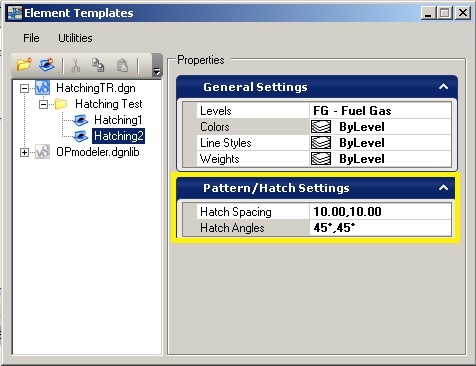
Task: Collapse the General Settings section chevron
Action: [443, 87]
